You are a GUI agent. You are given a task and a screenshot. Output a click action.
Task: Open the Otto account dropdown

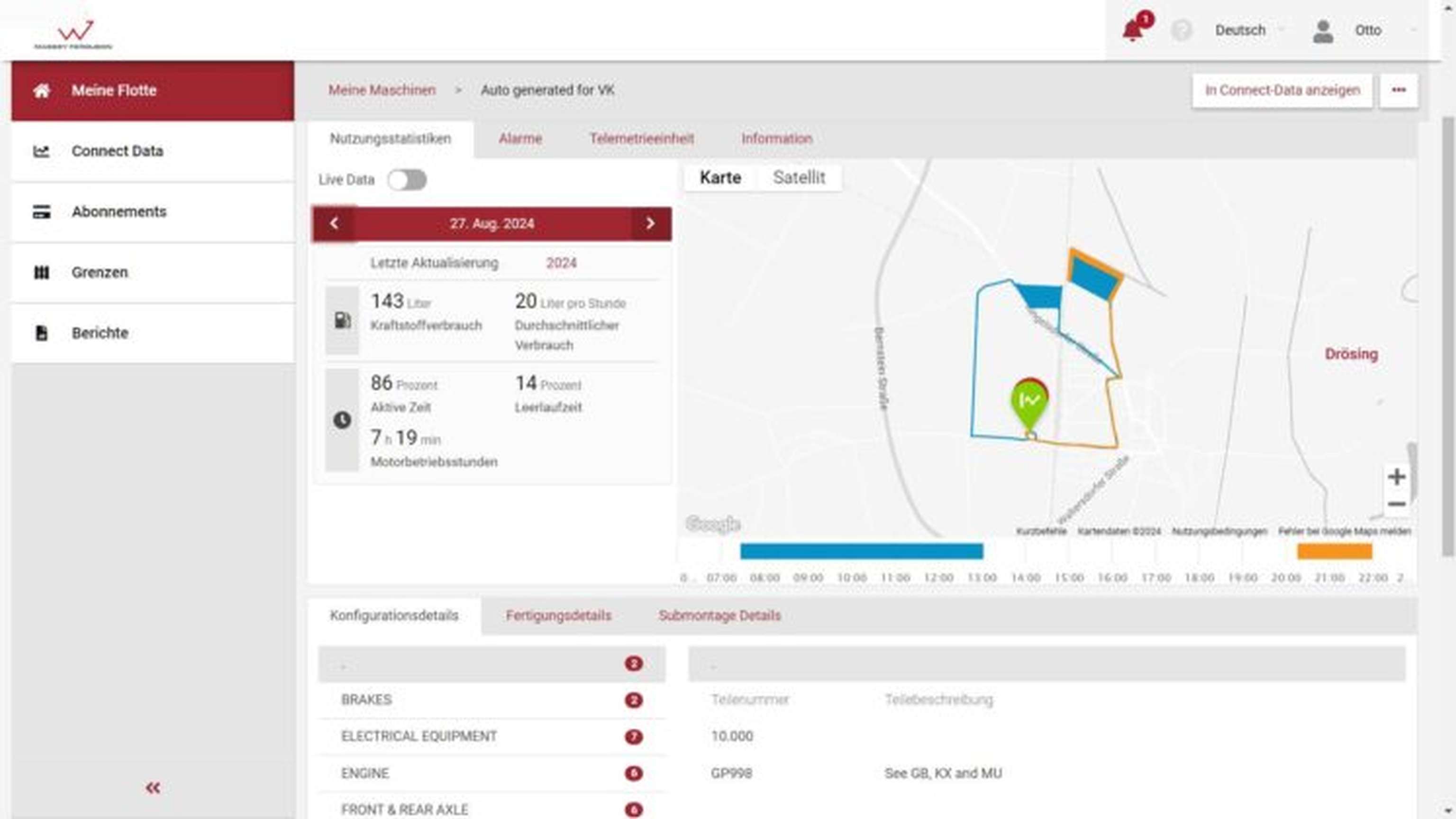(1369, 30)
